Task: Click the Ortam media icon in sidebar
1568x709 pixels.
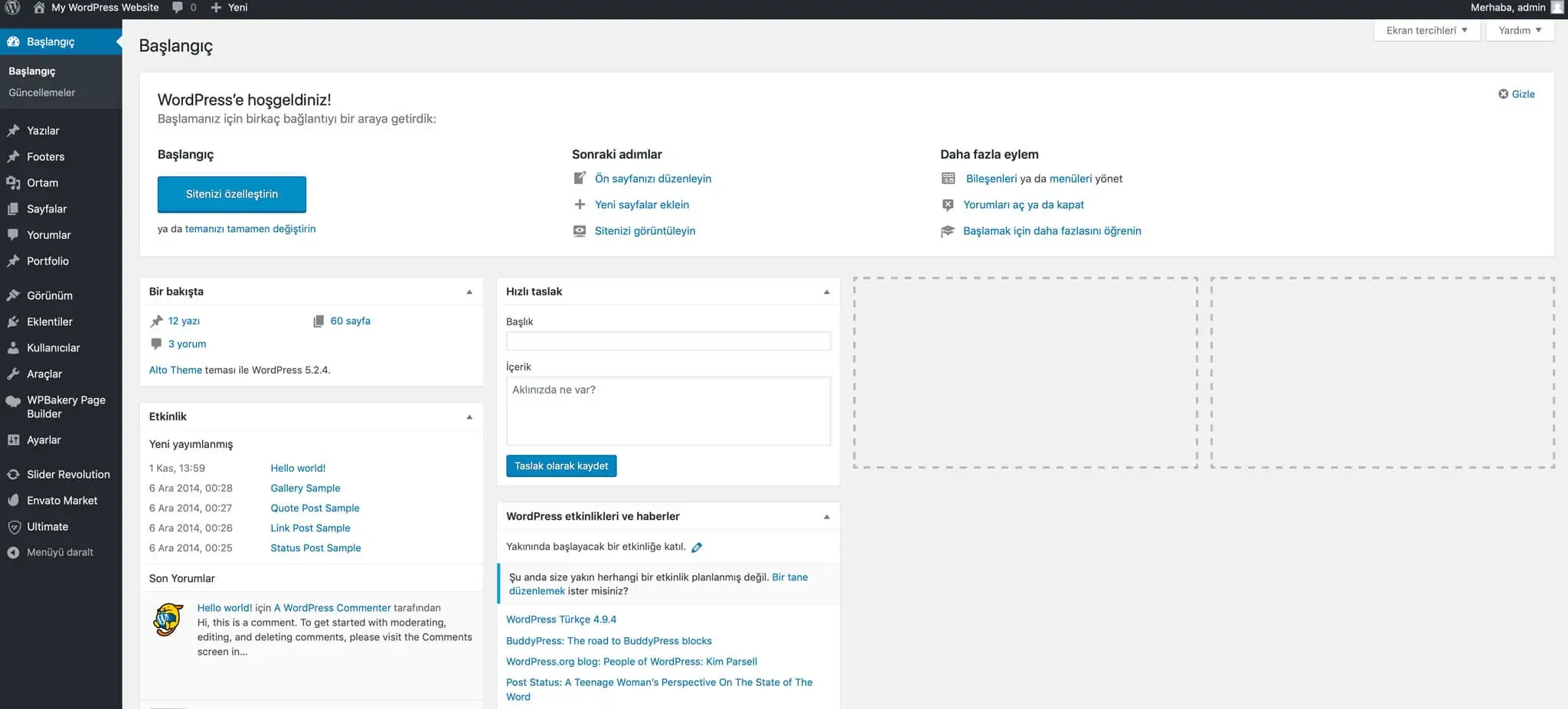Action: pyautogui.click(x=13, y=183)
